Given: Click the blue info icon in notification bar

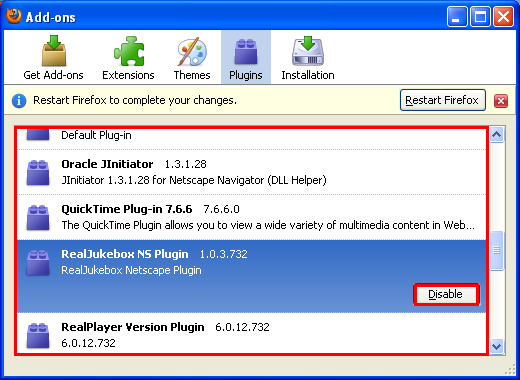Looking at the screenshot, I should (x=19, y=101).
